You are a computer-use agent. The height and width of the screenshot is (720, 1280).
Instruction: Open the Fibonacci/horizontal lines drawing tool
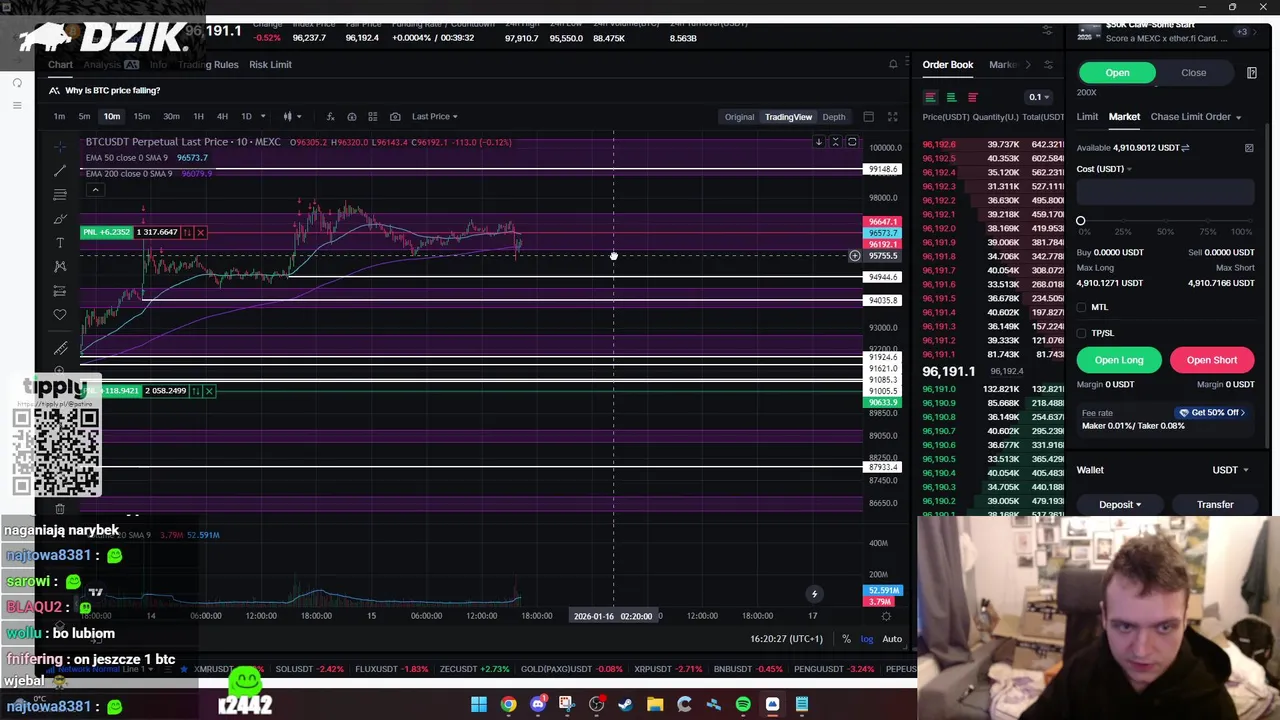tap(60, 194)
